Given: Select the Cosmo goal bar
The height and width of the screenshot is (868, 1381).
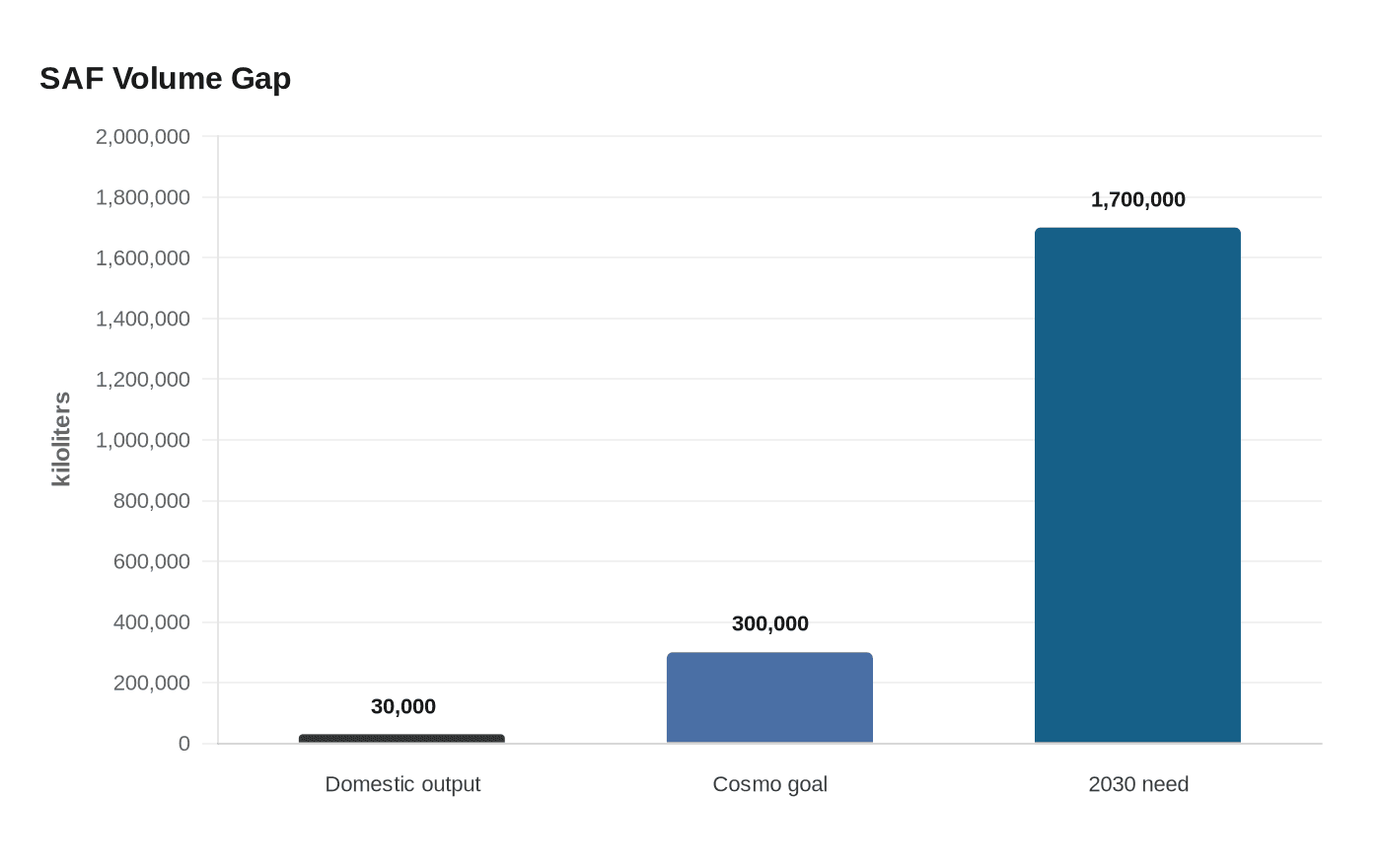Looking at the screenshot, I should click(769, 697).
